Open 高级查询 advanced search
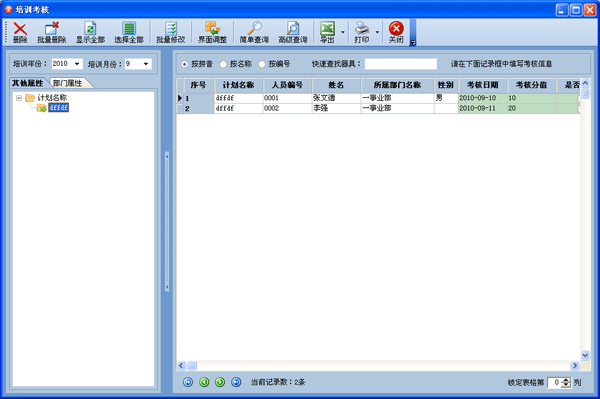This screenshot has height=399, width=600. [x=293, y=33]
